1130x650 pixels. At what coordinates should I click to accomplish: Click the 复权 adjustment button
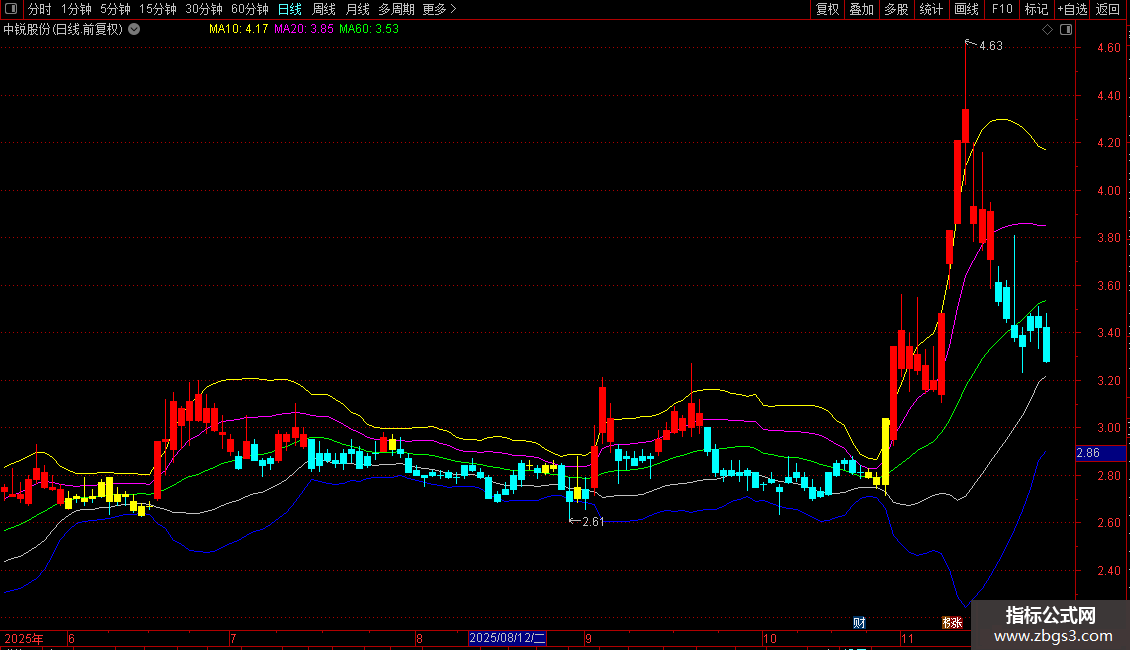coord(827,9)
